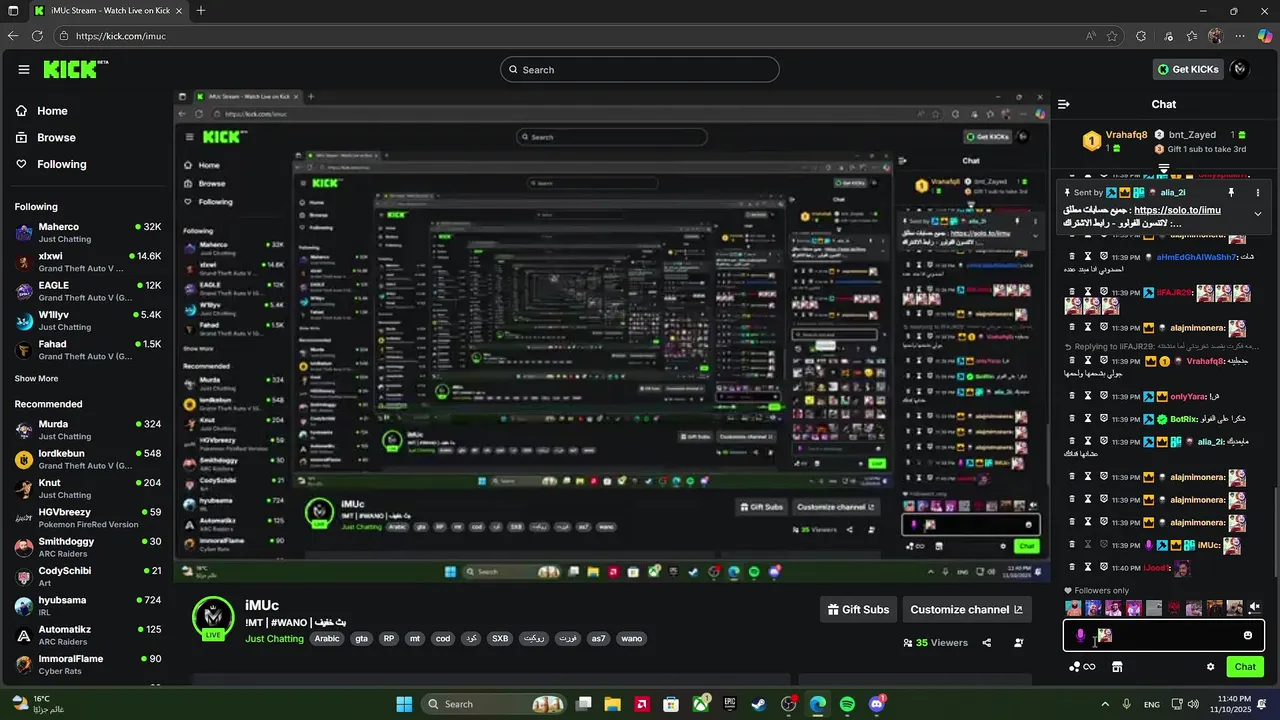This screenshot has height=720, width=1280.
Task: Open pinned message three-dot options
Action: coord(1258,192)
